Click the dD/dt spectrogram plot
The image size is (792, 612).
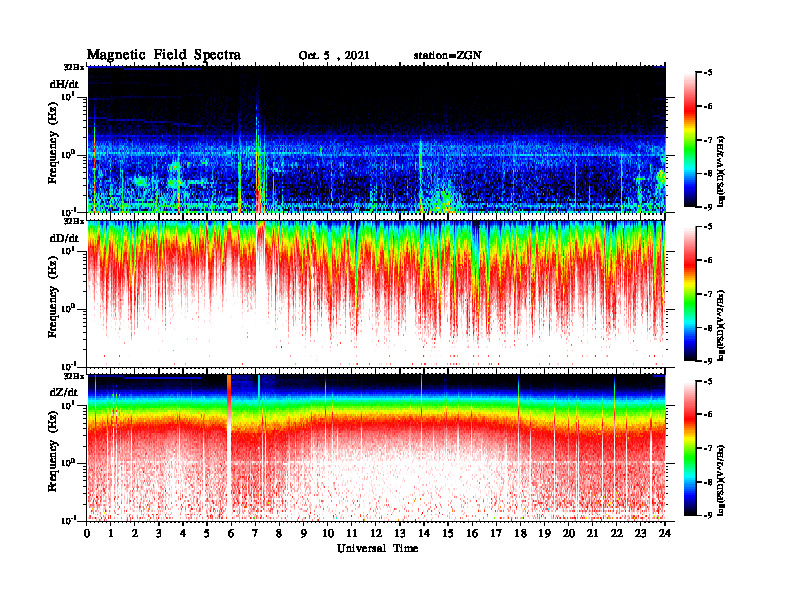(x=376, y=293)
